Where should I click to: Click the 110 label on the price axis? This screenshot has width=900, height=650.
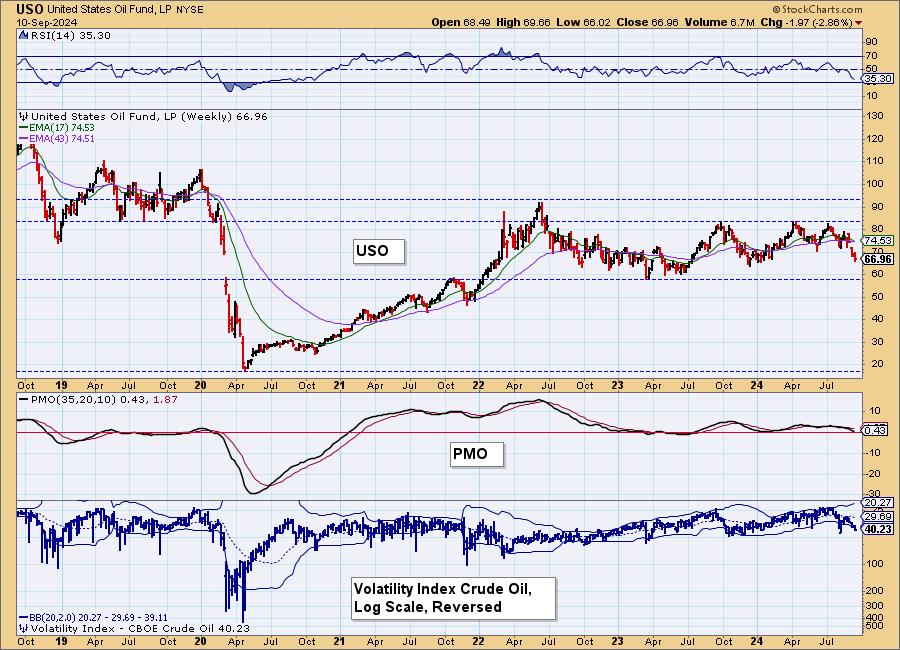[875, 161]
